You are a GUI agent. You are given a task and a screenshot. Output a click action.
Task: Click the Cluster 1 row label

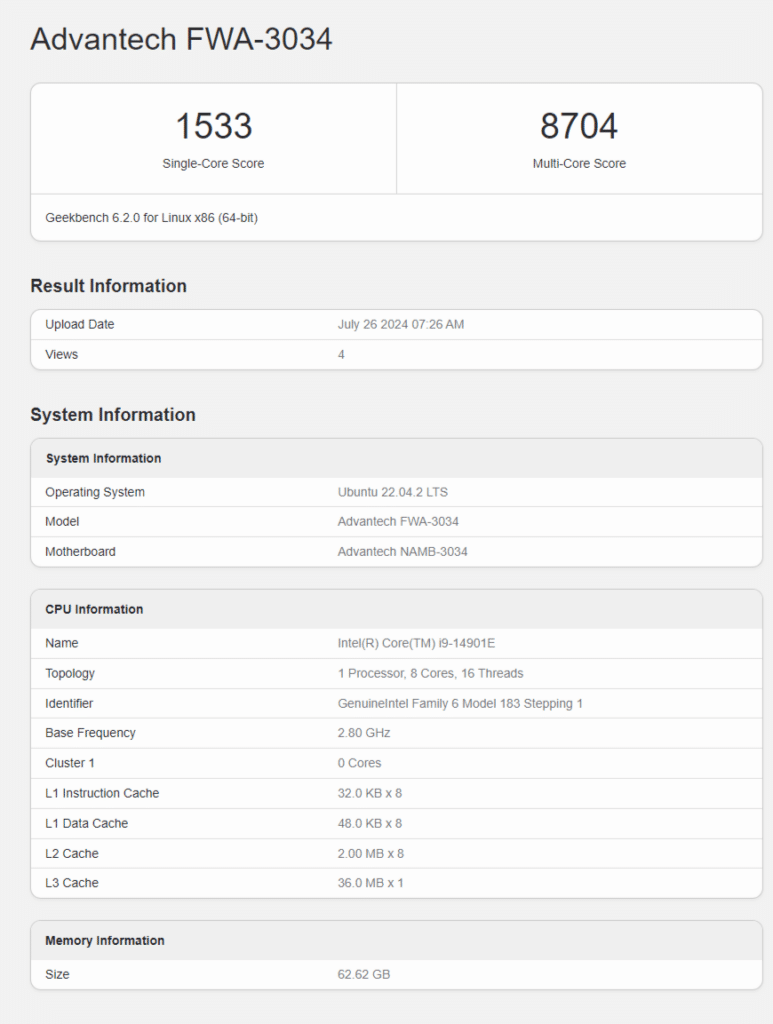70,763
